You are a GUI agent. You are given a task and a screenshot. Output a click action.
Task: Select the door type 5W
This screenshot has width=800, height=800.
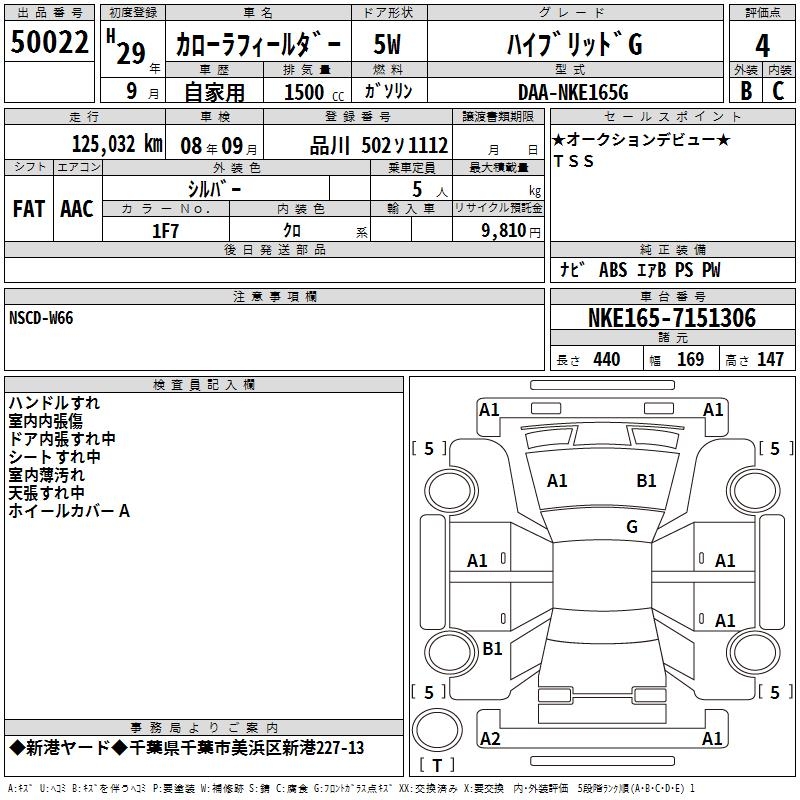(387, 44)
